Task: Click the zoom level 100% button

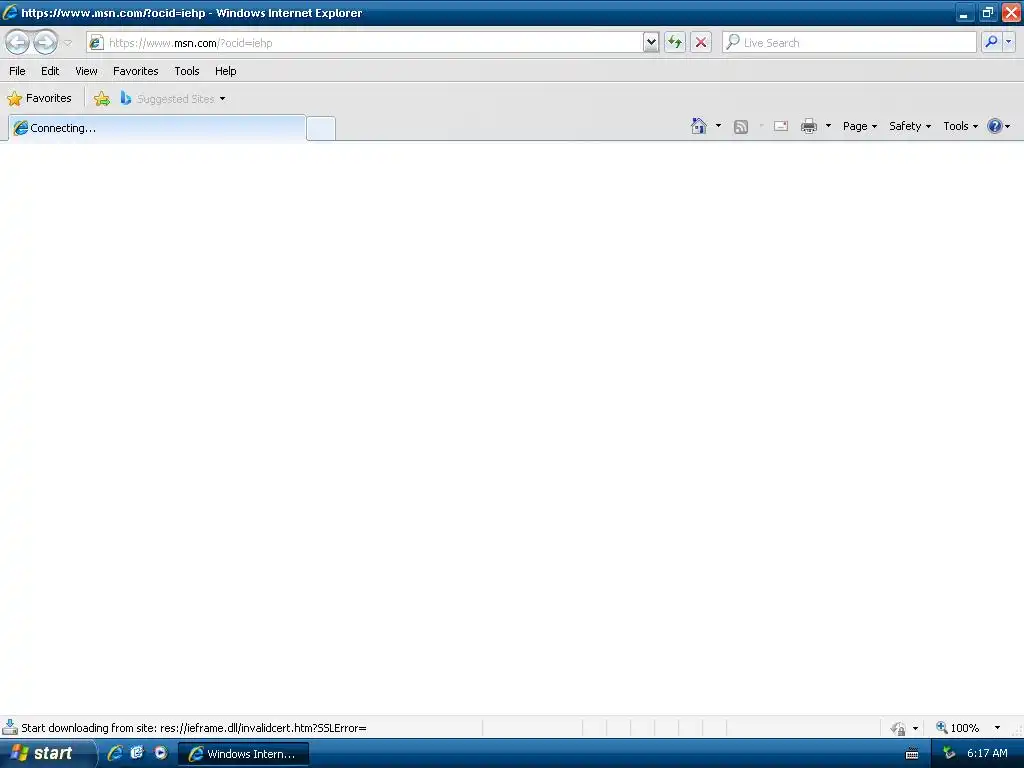Action: click(958, 728)
